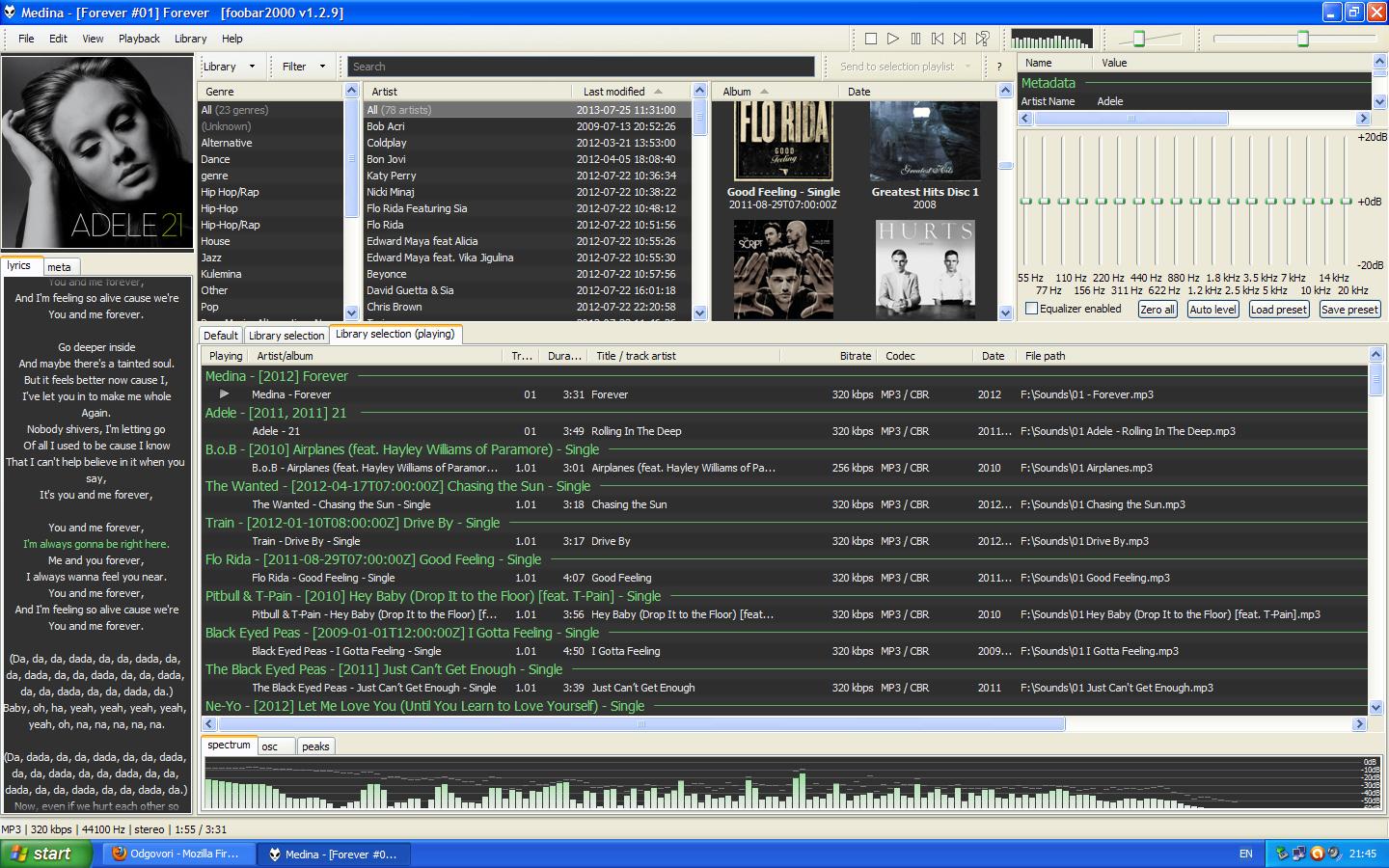
Task: Open the Playback menu
Action: (139, 39)
